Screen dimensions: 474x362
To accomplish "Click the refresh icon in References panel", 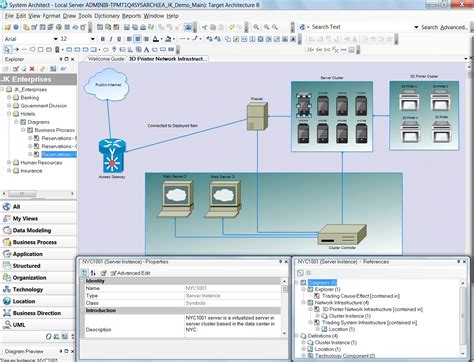I will pos(300,273).
